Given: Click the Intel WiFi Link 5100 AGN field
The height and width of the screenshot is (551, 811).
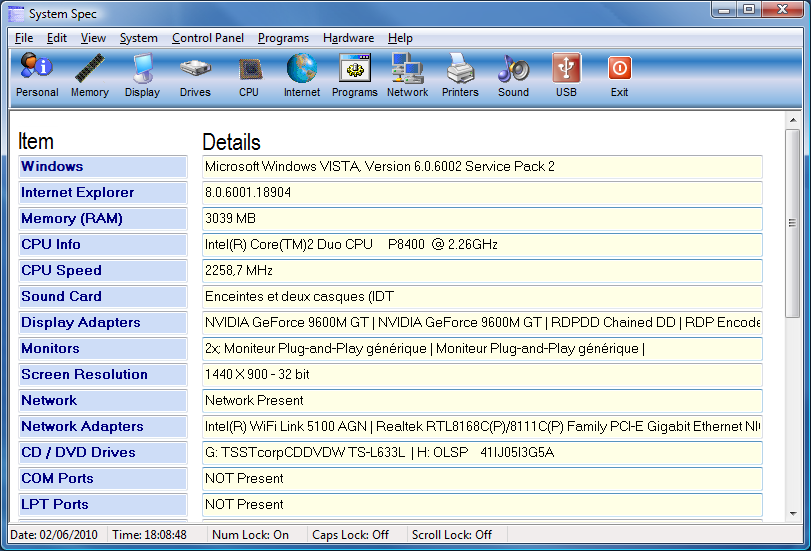Looking at the screenshot, I should click(482, 426).
